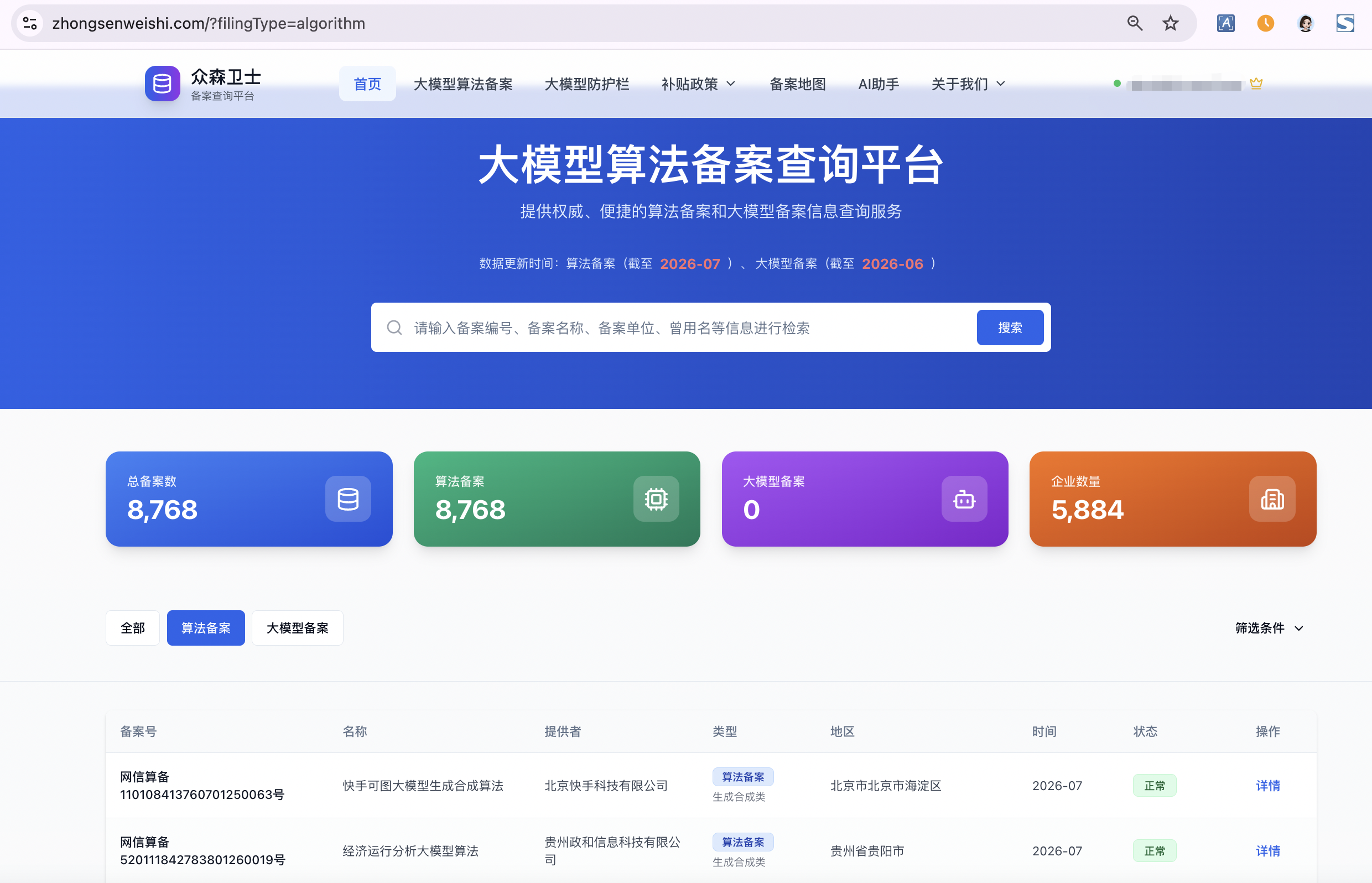Click filing number 110108413760701250063号
Viewport: 1372px width, 883px height.
(x=202, y=794)
